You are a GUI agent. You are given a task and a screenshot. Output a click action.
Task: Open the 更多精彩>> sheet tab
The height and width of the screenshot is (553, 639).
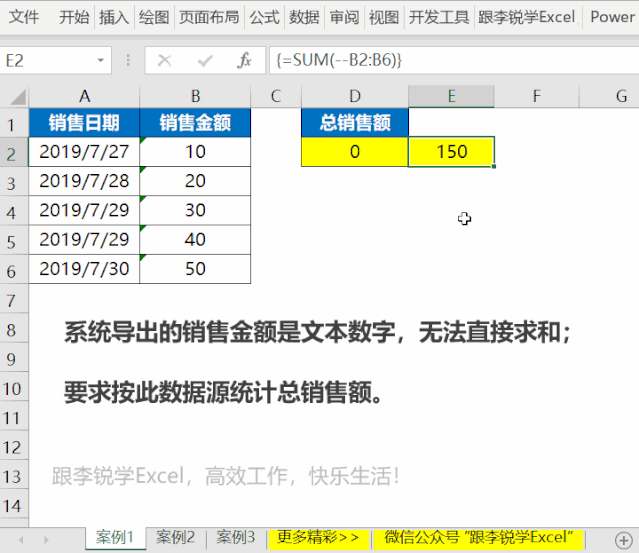click(318, 538)
